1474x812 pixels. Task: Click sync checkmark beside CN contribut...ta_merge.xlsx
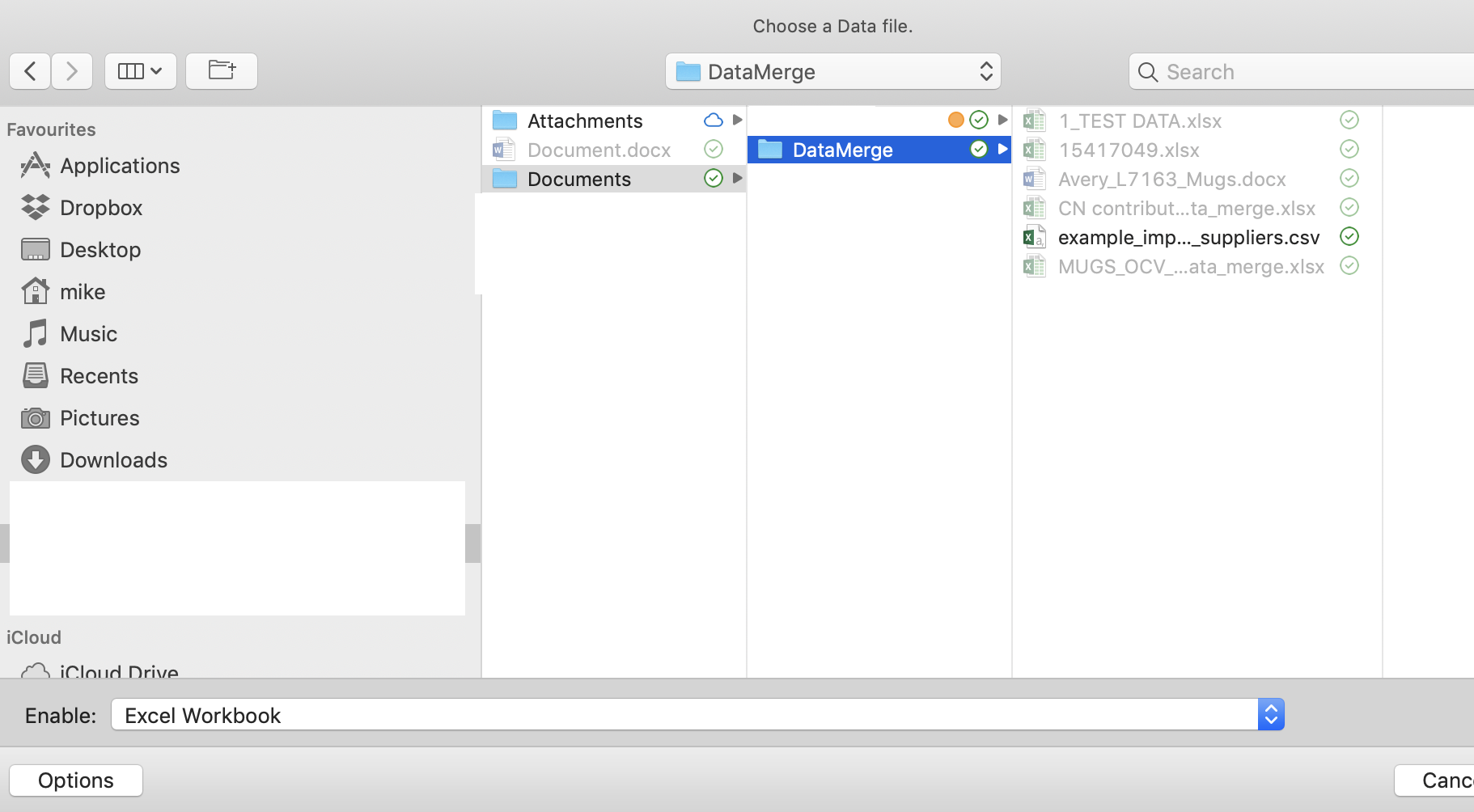pyautogui.click(x=1349, y=207)
